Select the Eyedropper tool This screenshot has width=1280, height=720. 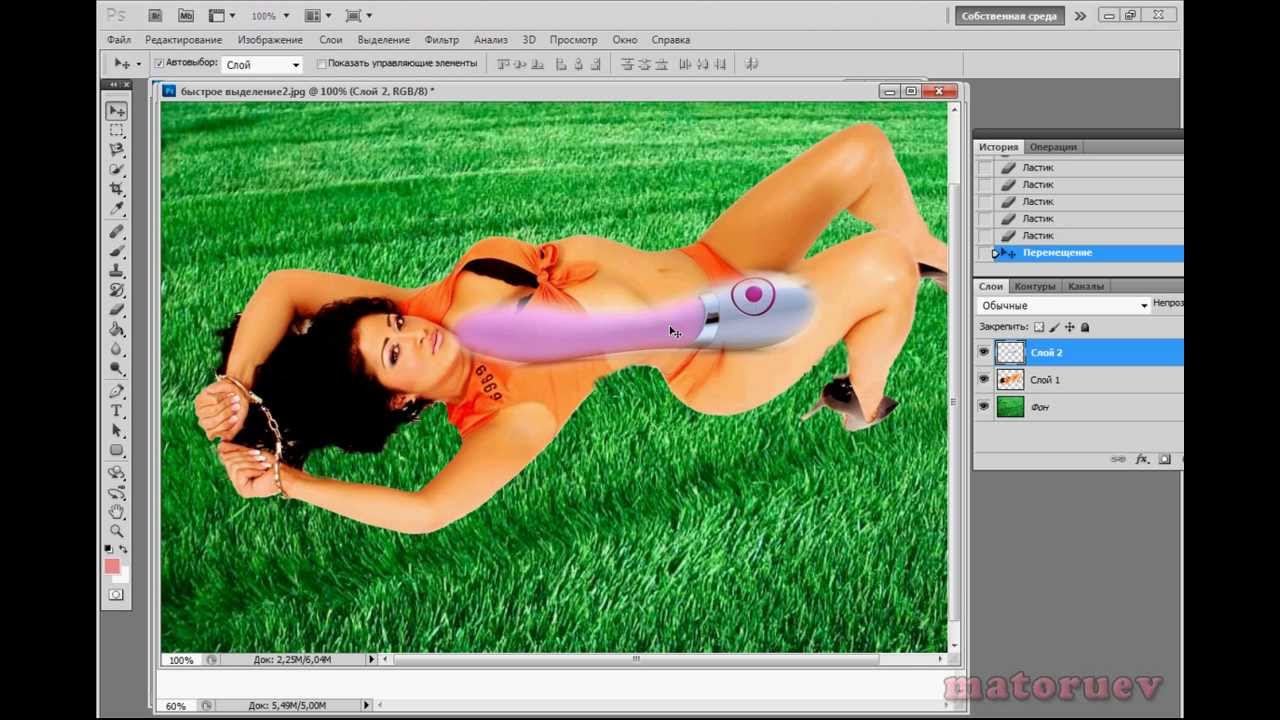tap(117, 210)
